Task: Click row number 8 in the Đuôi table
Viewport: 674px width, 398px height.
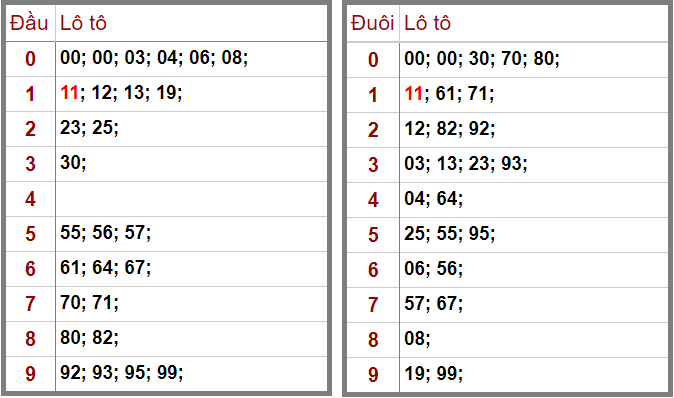Action: click(x=373, y=340)
